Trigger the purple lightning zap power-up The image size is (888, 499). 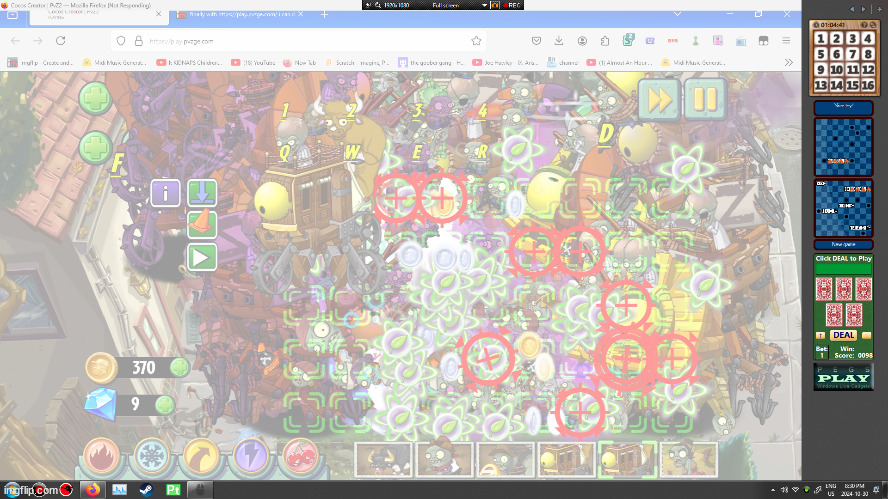coord(250,459)
